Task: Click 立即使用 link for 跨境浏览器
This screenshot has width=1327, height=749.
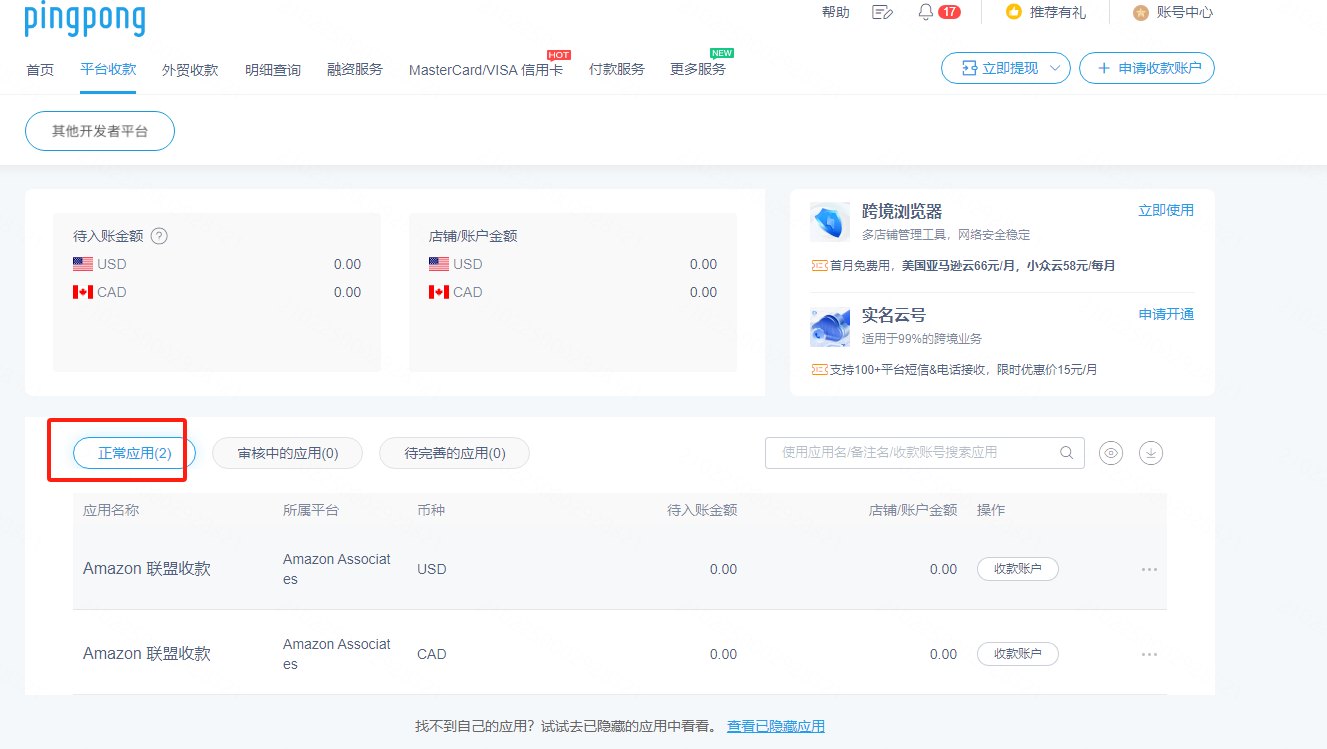Action: pyautogui.click(x=1165, y=210)
